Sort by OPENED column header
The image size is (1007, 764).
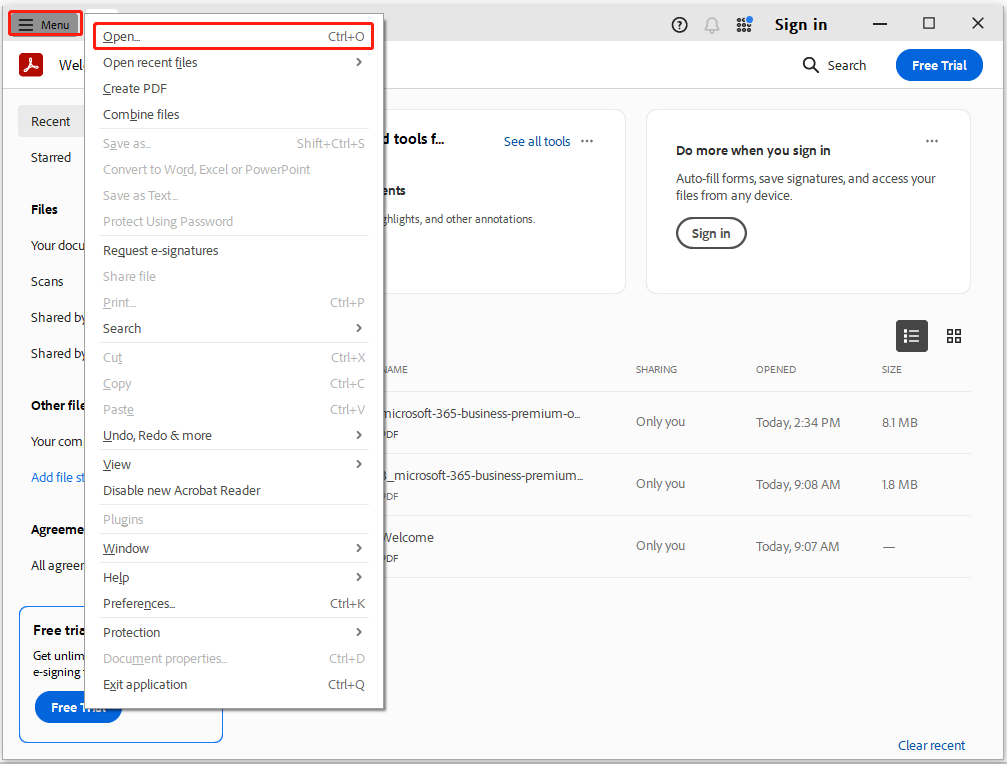tap(775, 369)
